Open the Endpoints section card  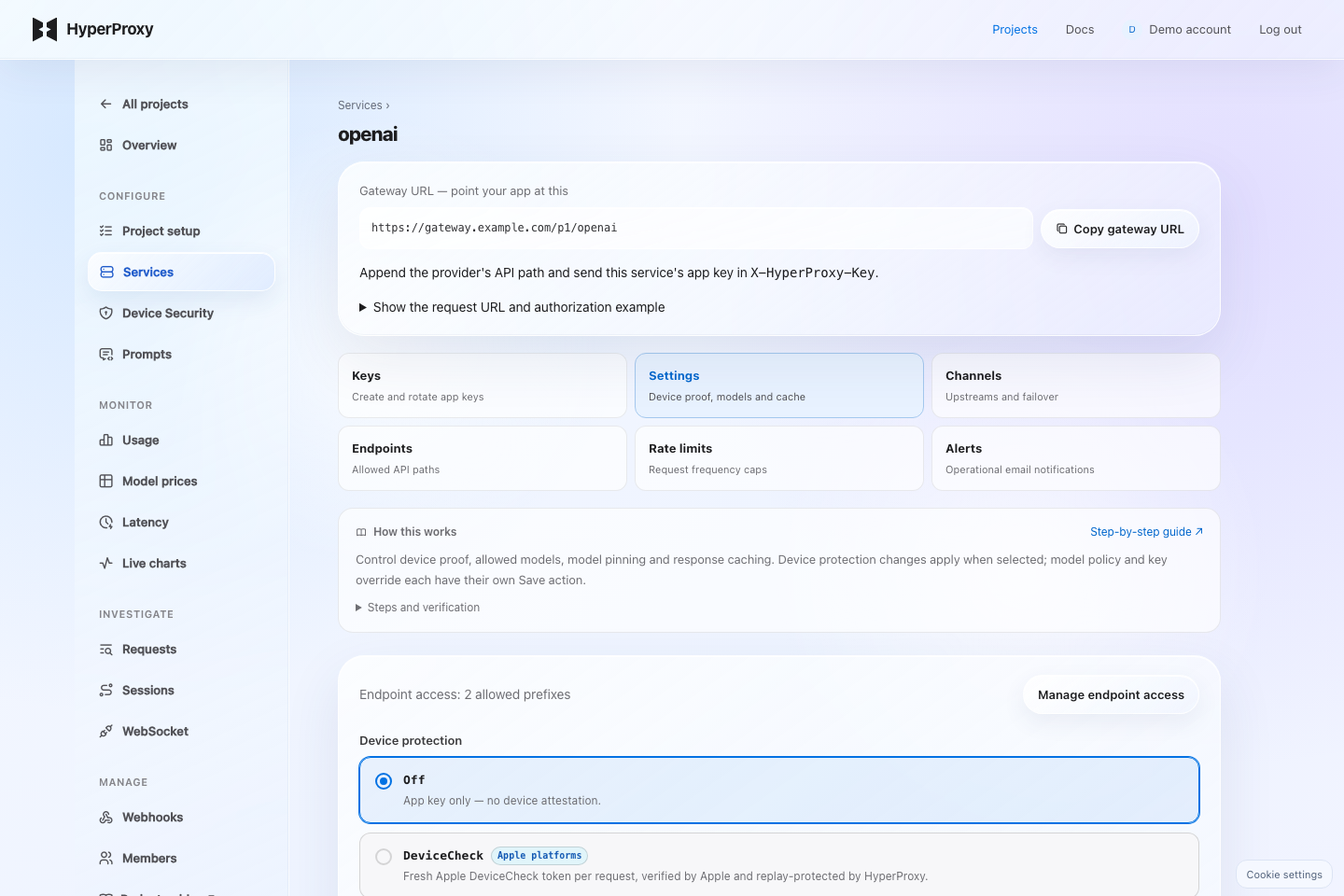click(483, 458)
